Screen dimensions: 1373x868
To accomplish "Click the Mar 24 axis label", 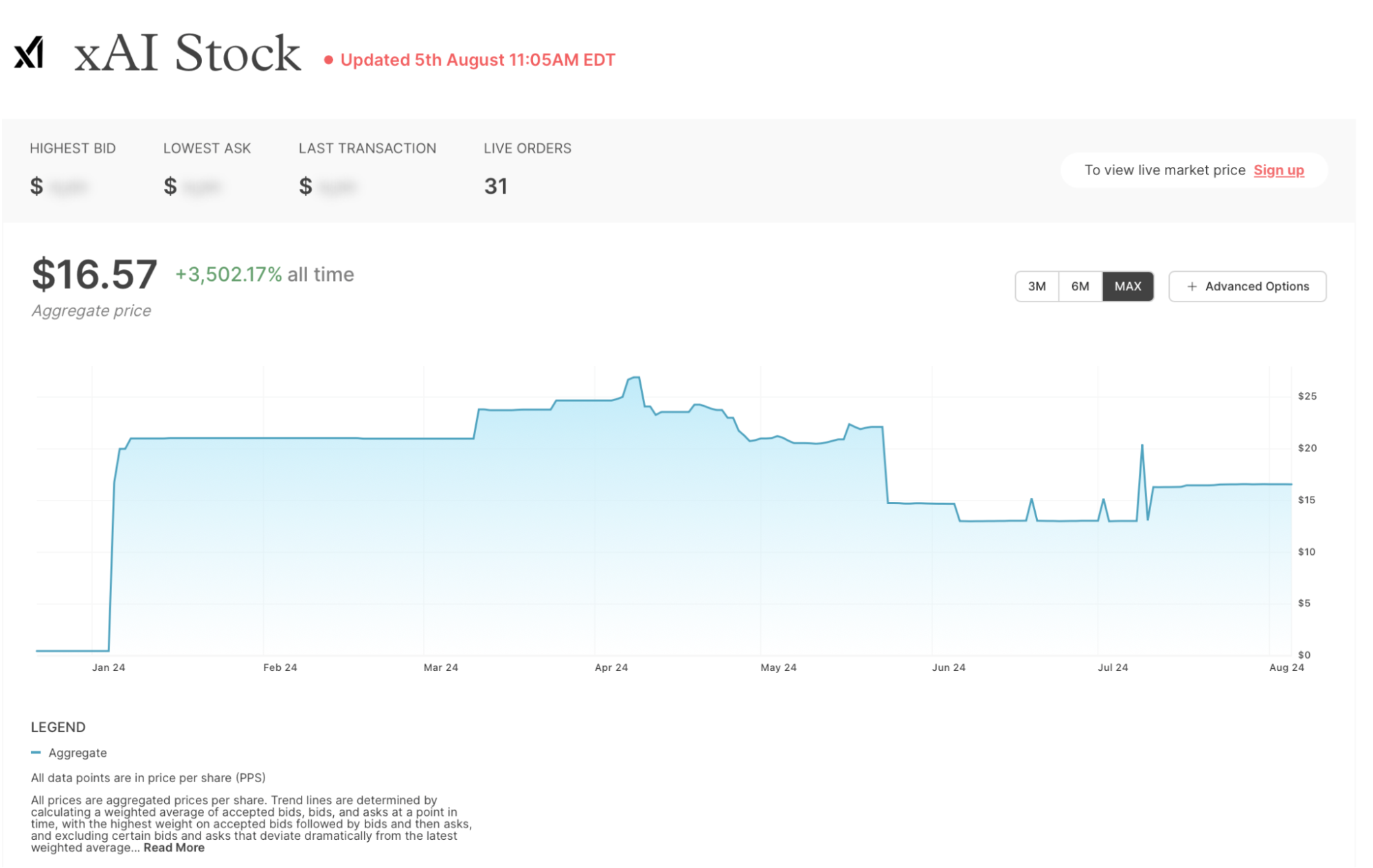I will pyautogui.click(x=441, y=667).
